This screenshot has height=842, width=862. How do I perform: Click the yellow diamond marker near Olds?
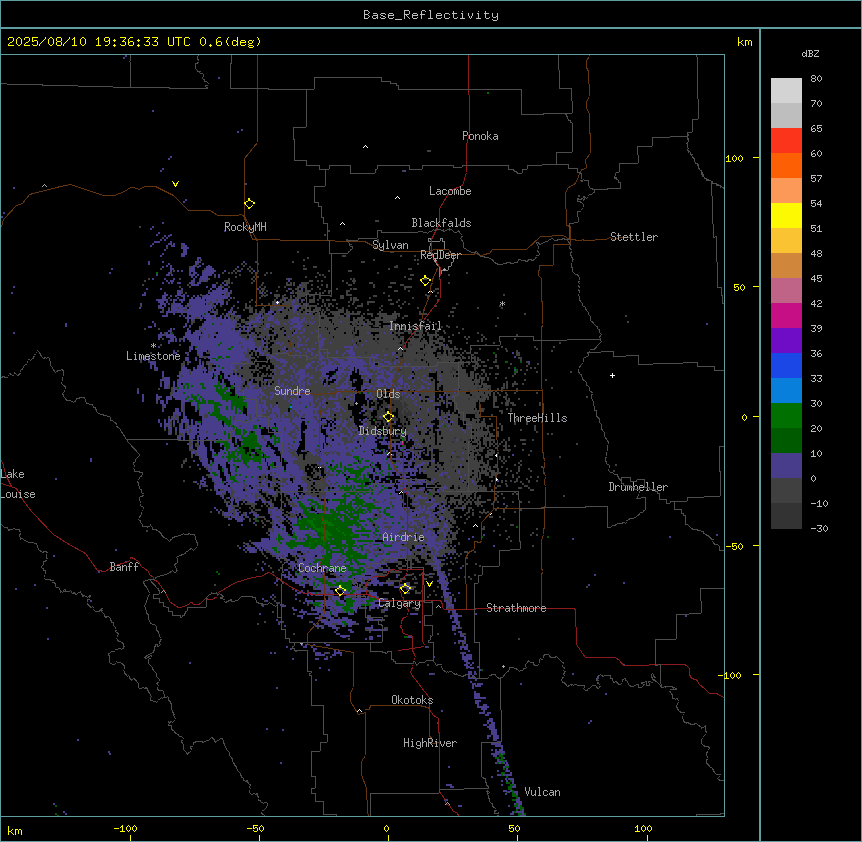(x=388, y=417)
